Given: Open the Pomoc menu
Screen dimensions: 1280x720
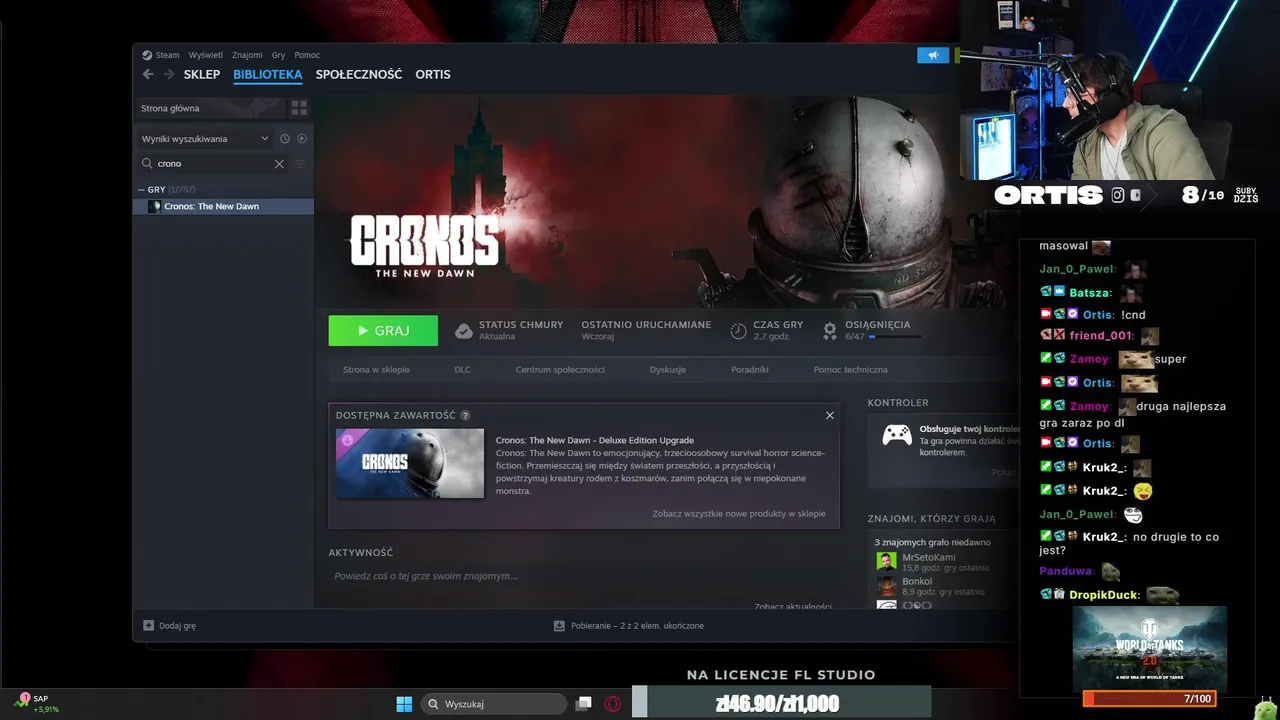Looking at the screenshot, I should tap(307, 55).
